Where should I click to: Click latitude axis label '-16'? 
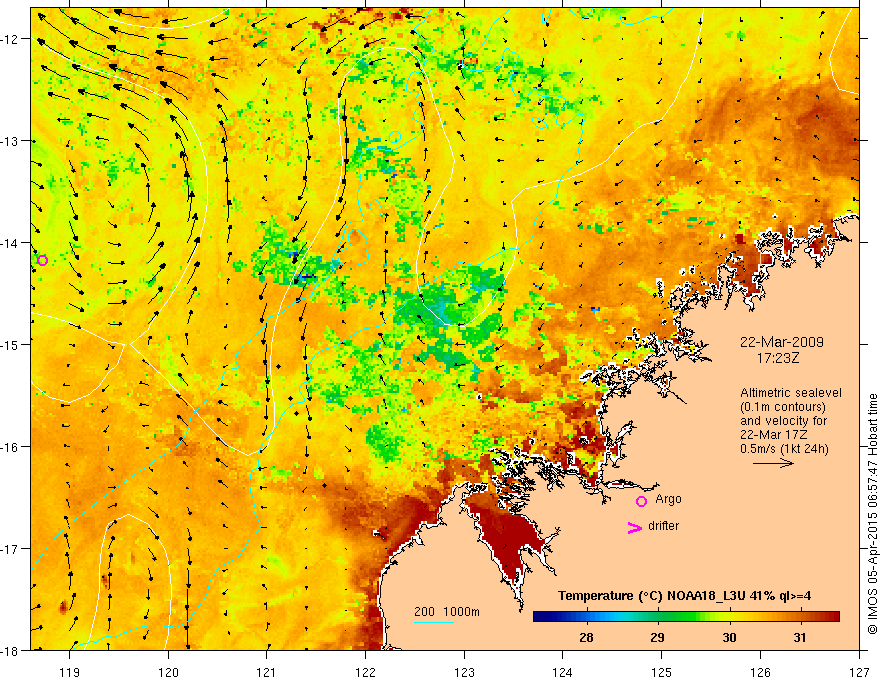(10, 447)
